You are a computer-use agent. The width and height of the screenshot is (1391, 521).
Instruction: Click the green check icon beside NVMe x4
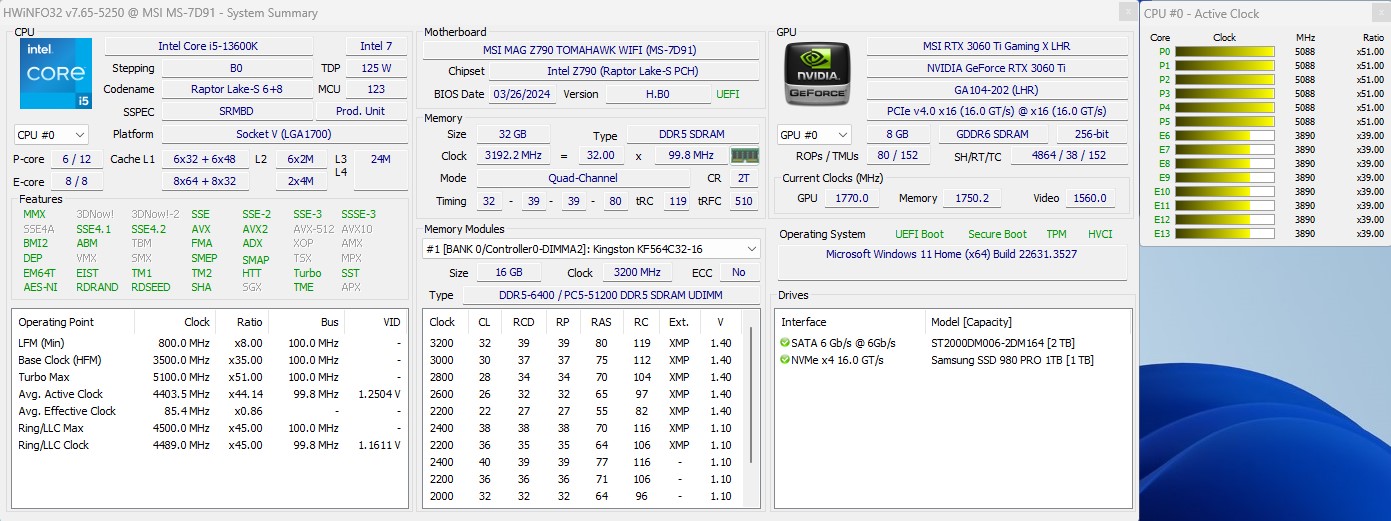pyautogui.click(x=785, y=360)
